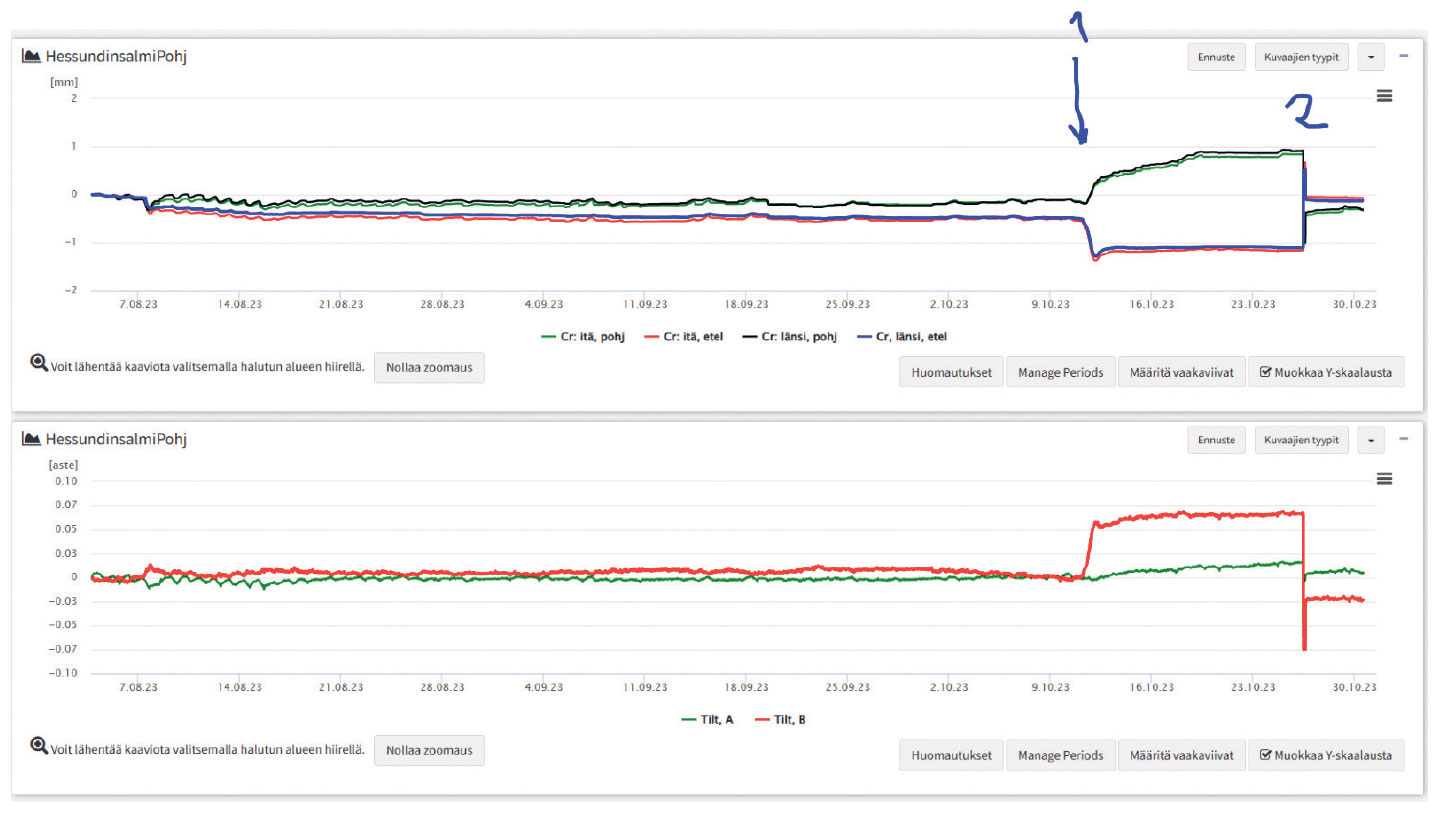Click the 30.10.23 date label on the tilt chart axis

tap(1354, 687)
